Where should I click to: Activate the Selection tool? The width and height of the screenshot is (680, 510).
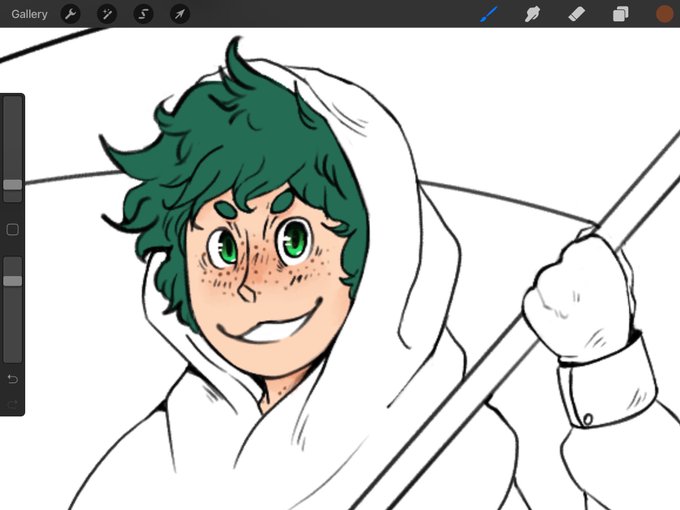pyautogui.click(x=143, y=14)
